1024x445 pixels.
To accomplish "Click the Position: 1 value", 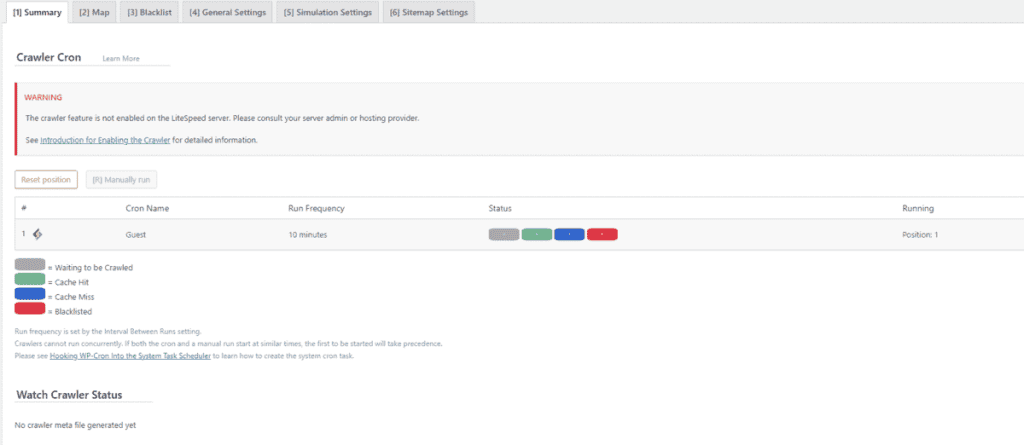I will pyautogui.click(x=920, y=235).
